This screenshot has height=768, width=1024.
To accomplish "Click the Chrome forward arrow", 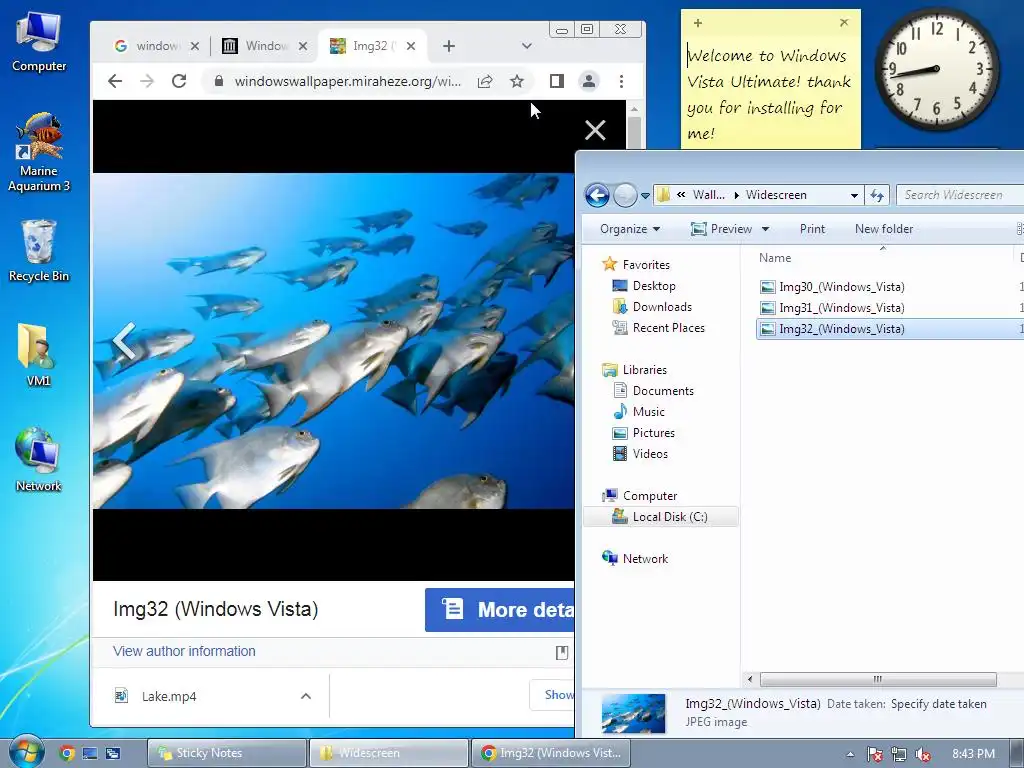I will 147,81.
